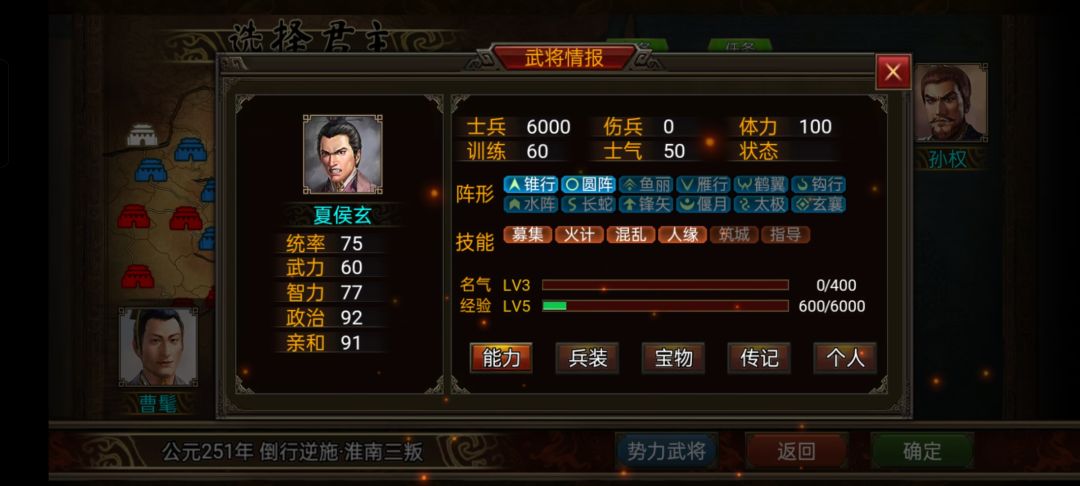Screen dimensions: 1080x486
Task: Select the 长蛇 formation icon
Action: 588,204
